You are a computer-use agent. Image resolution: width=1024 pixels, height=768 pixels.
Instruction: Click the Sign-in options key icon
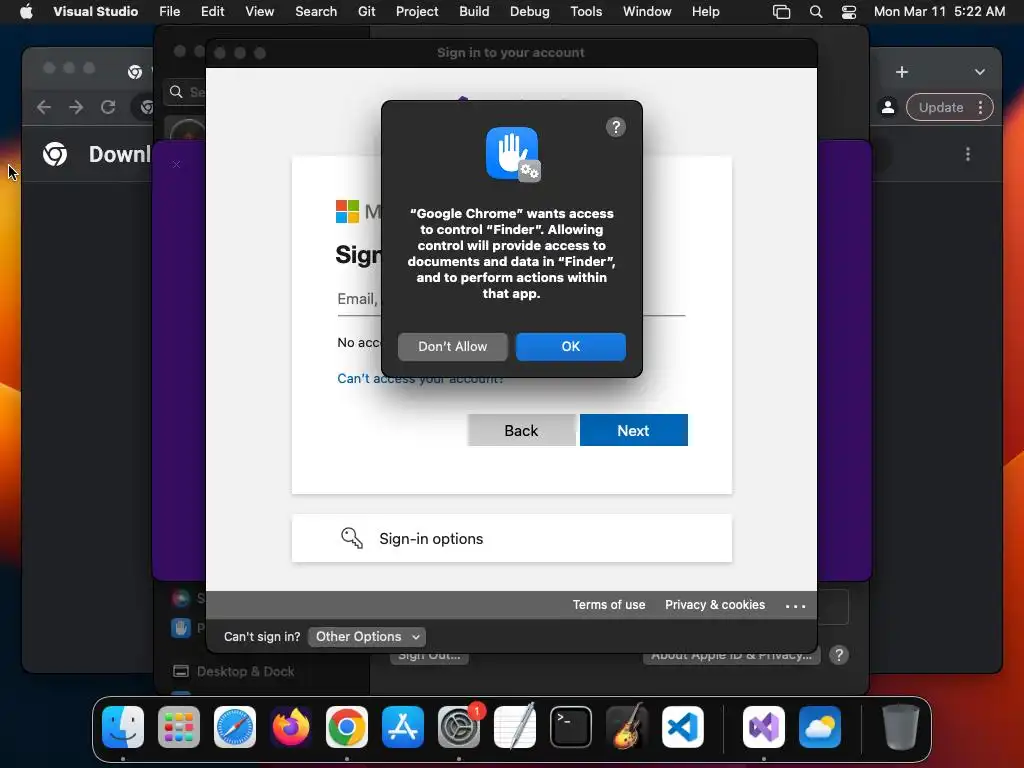click(x=351, y=538)
